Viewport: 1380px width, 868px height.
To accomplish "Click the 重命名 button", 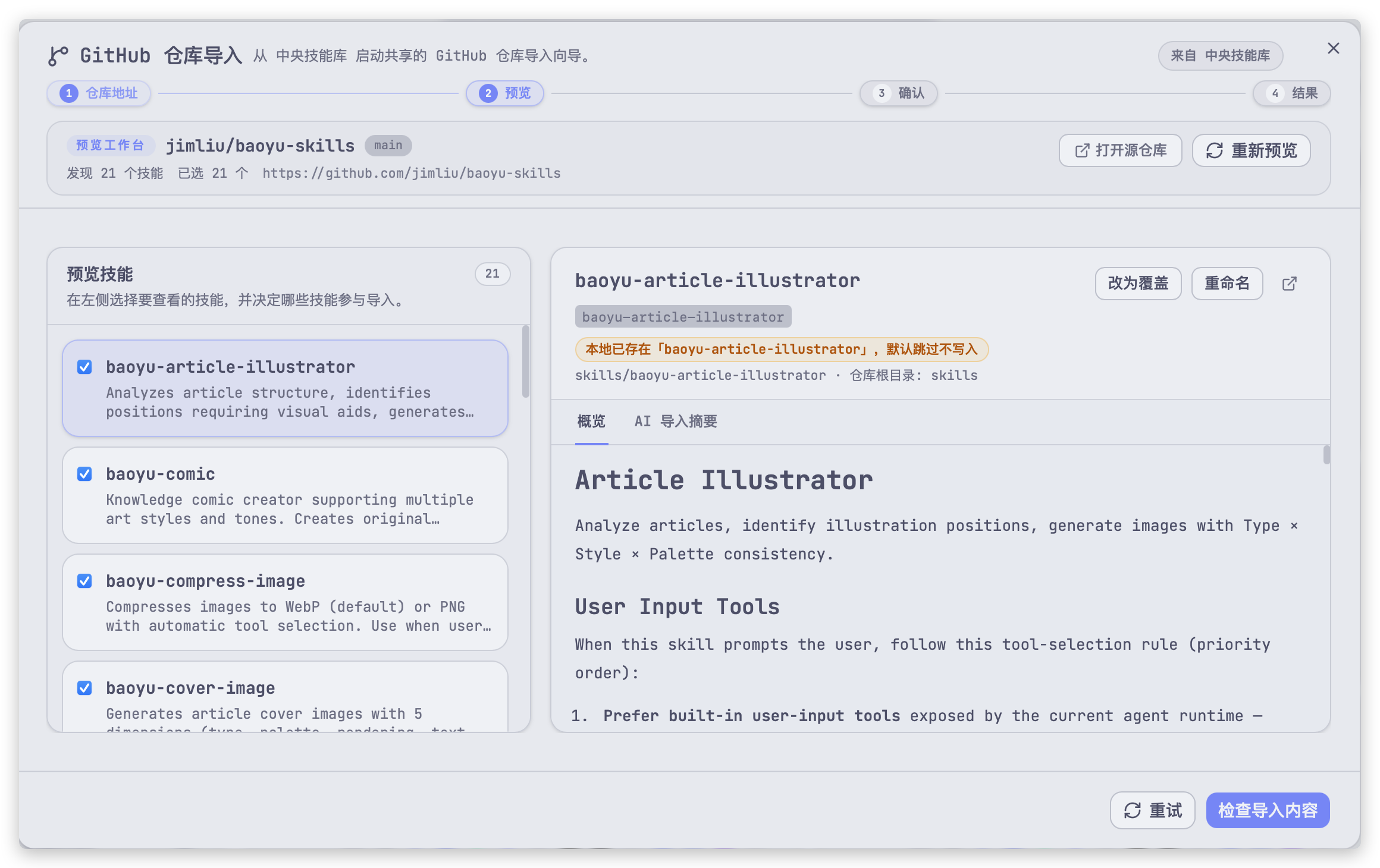I will [x=1227, y=284].
